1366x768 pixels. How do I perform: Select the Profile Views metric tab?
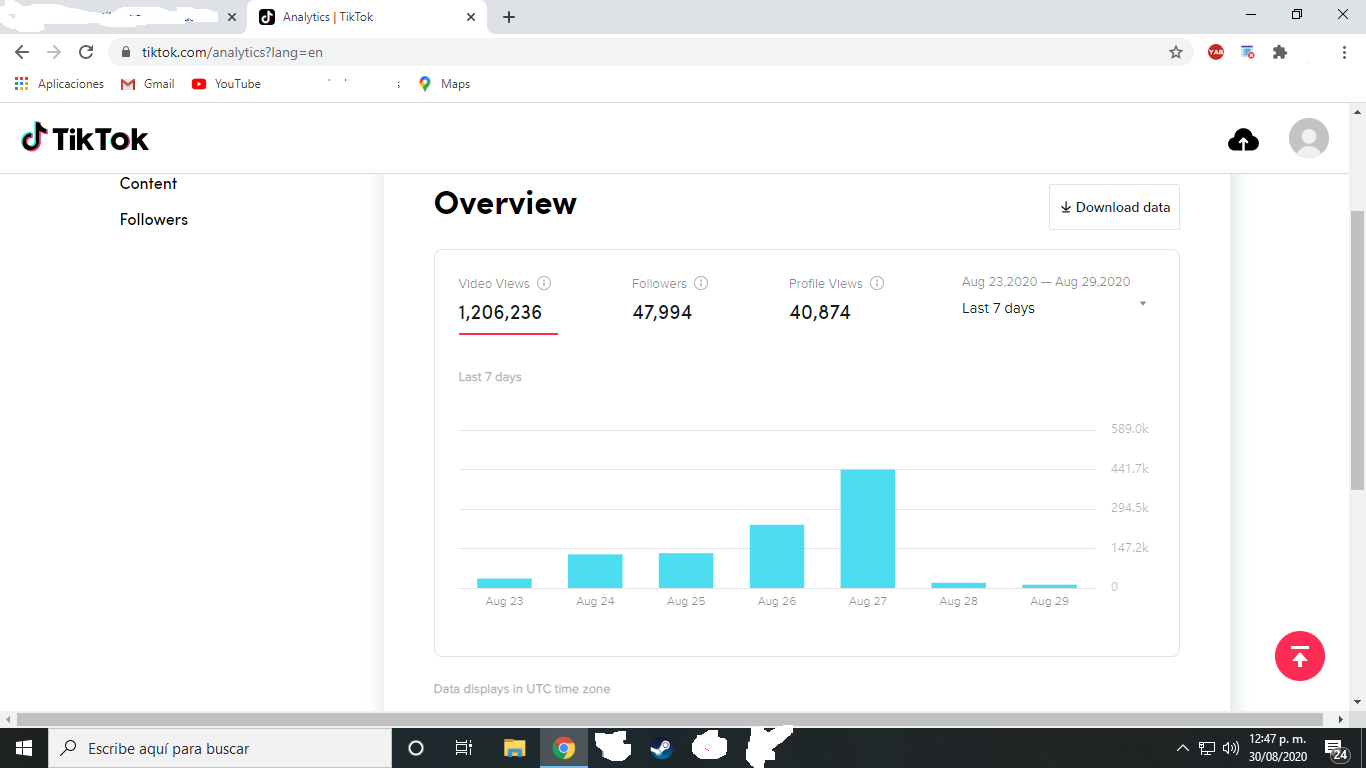[836, 299]
